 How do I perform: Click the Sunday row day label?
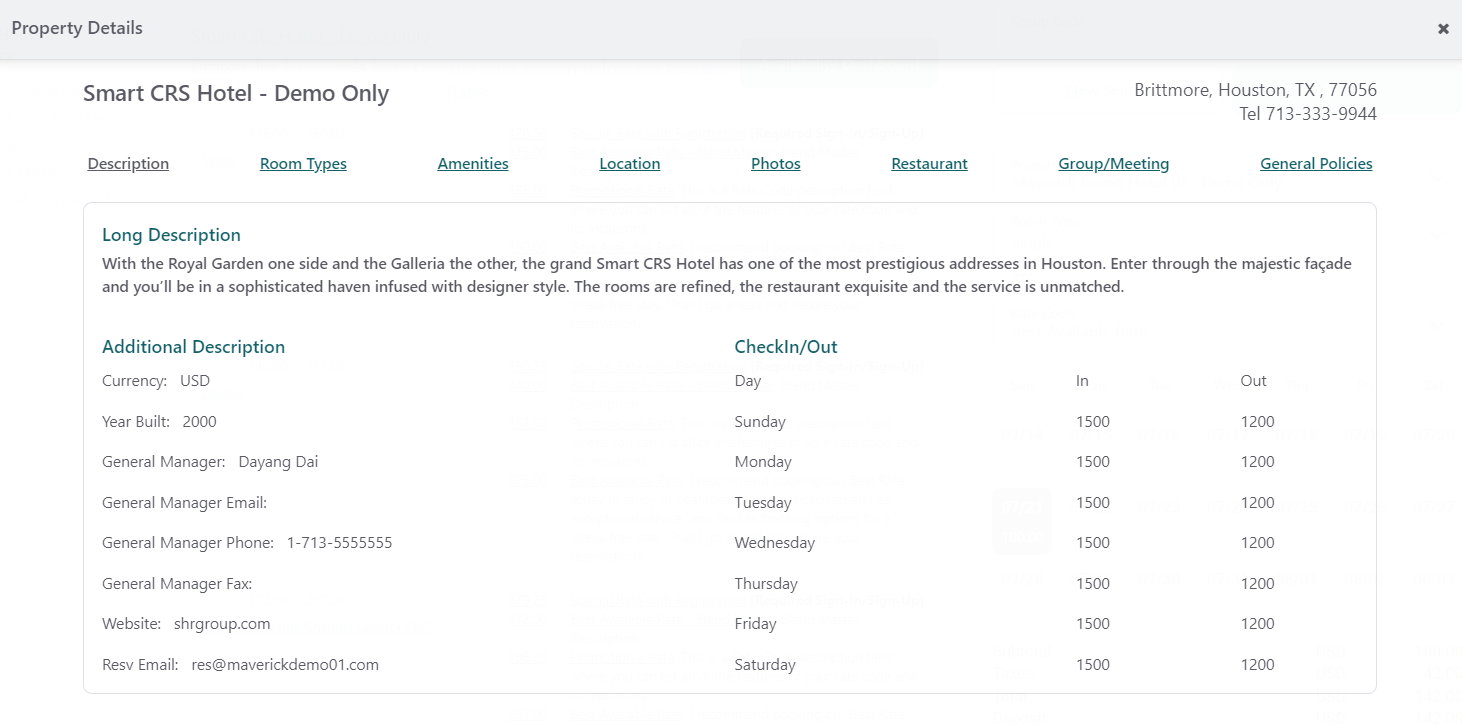tap(760, 422)
